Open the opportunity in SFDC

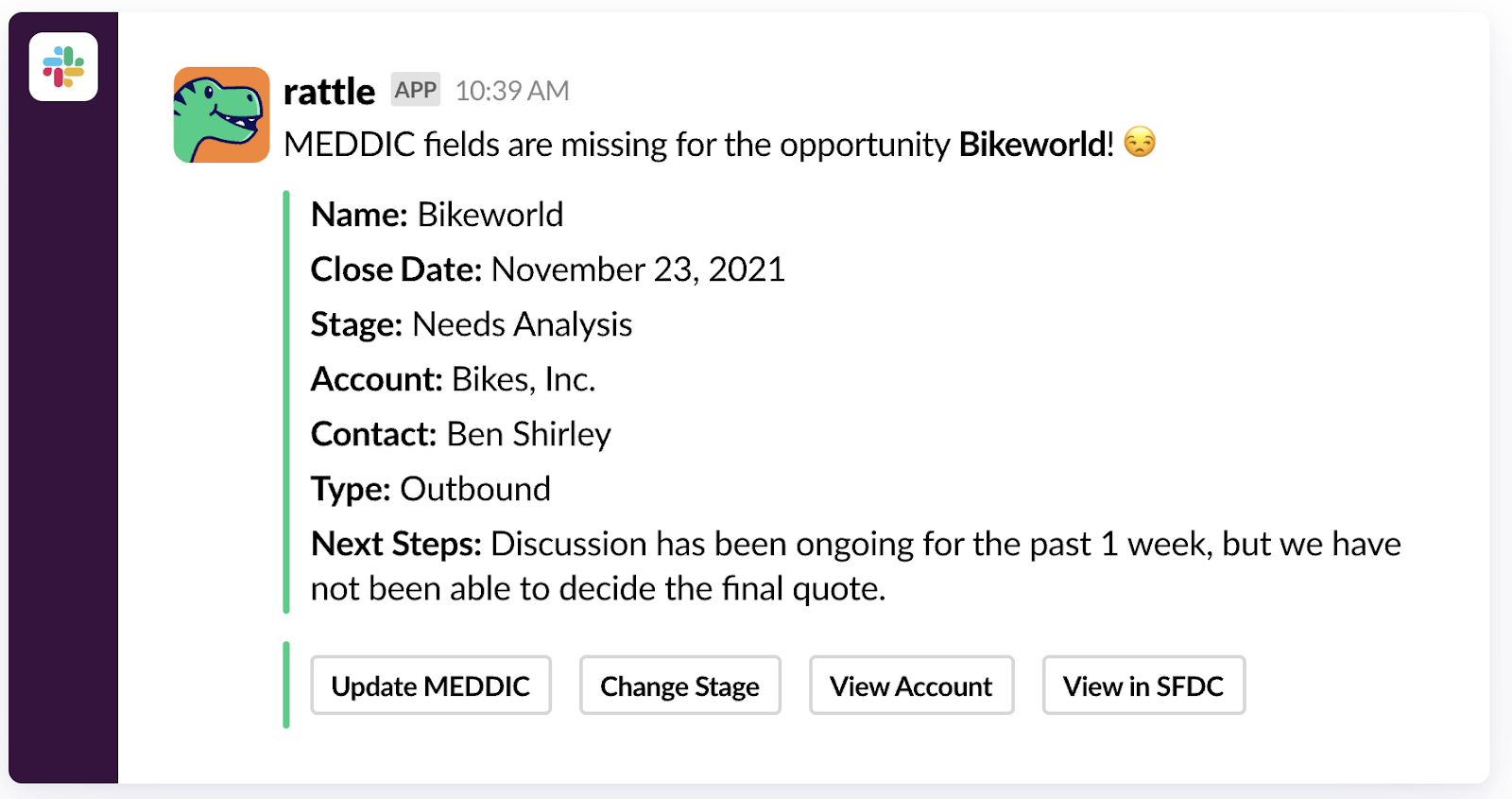tap(1143, 686)
